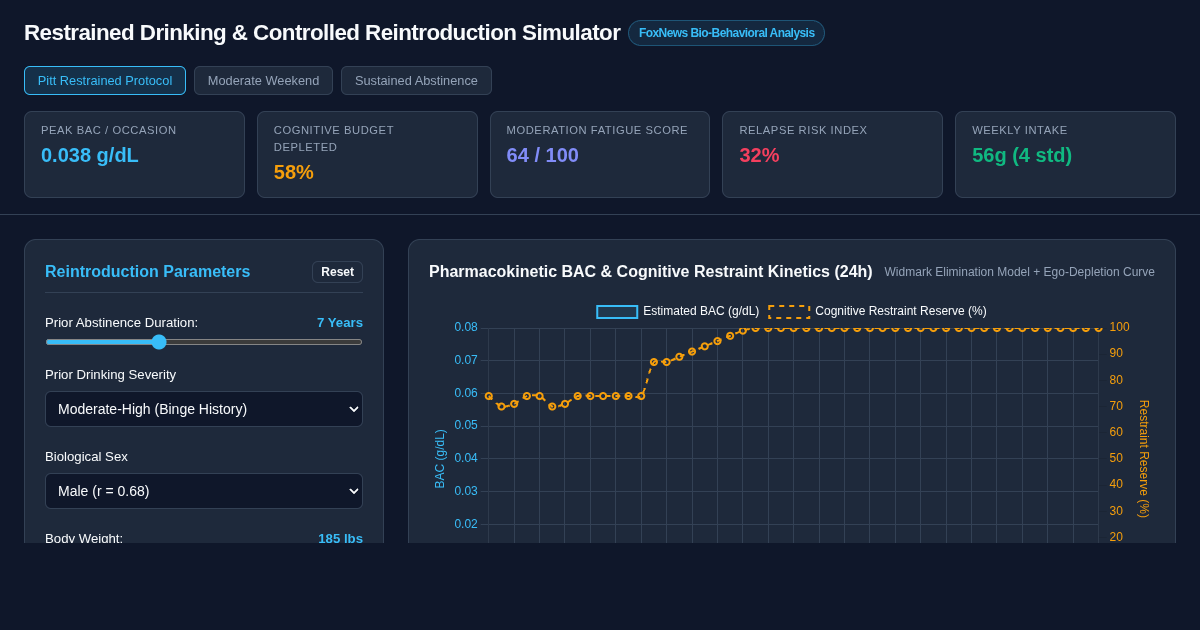The width and height of the screenshot is (1200, 630).
Task: Toggle the Cognitive Restraint Reserve legend entry
Action: click(x=877, y=311)
